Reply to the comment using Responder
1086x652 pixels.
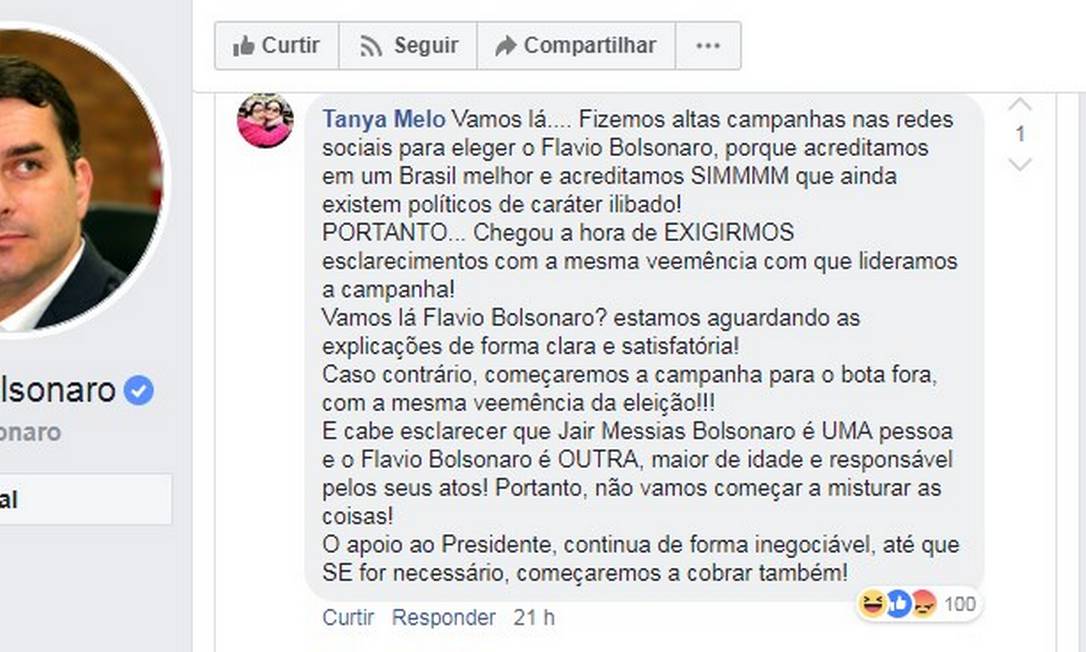point(443,618)
